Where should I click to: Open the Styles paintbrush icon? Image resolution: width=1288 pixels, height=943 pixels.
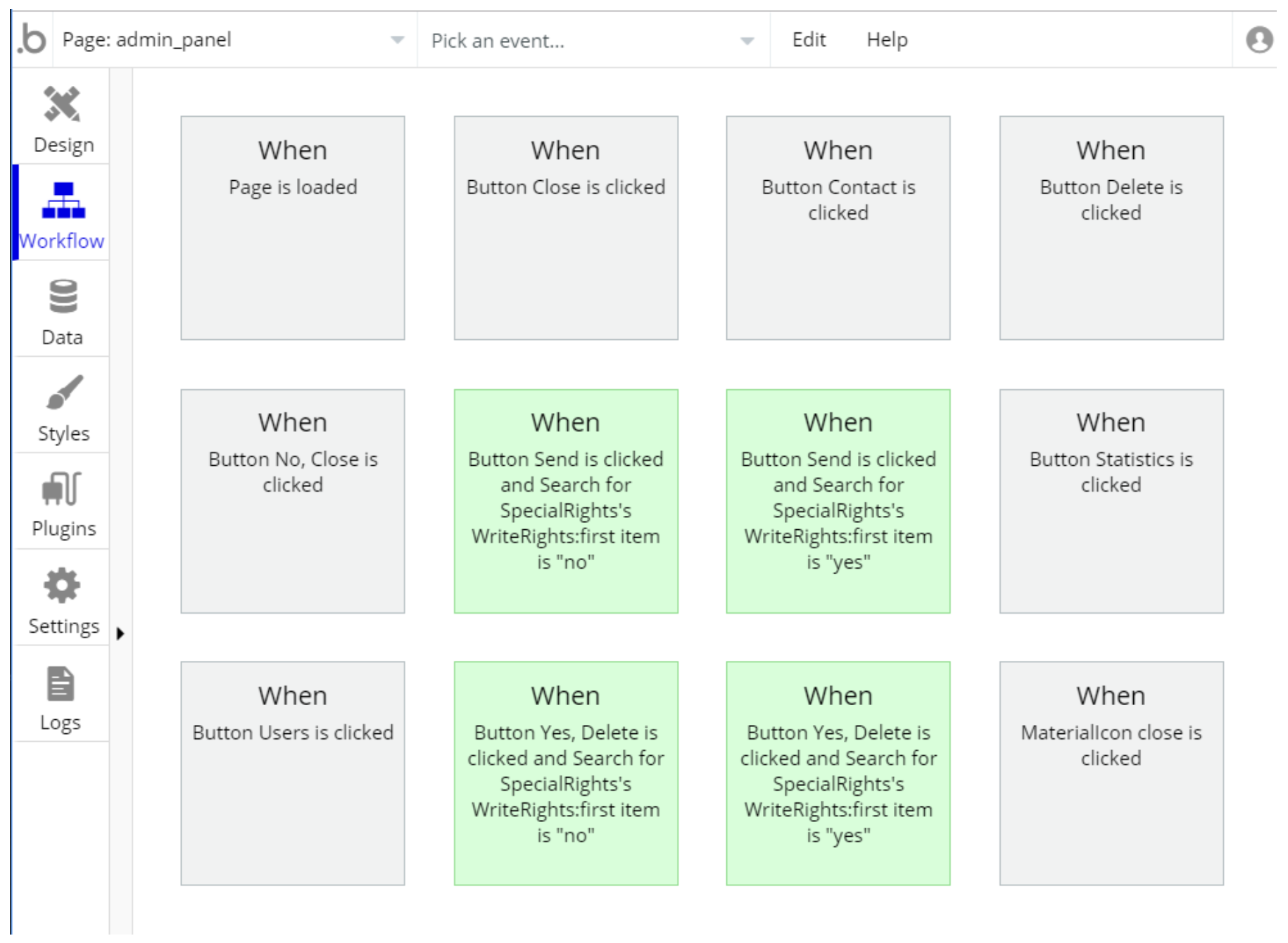click(x=63, y=392)
